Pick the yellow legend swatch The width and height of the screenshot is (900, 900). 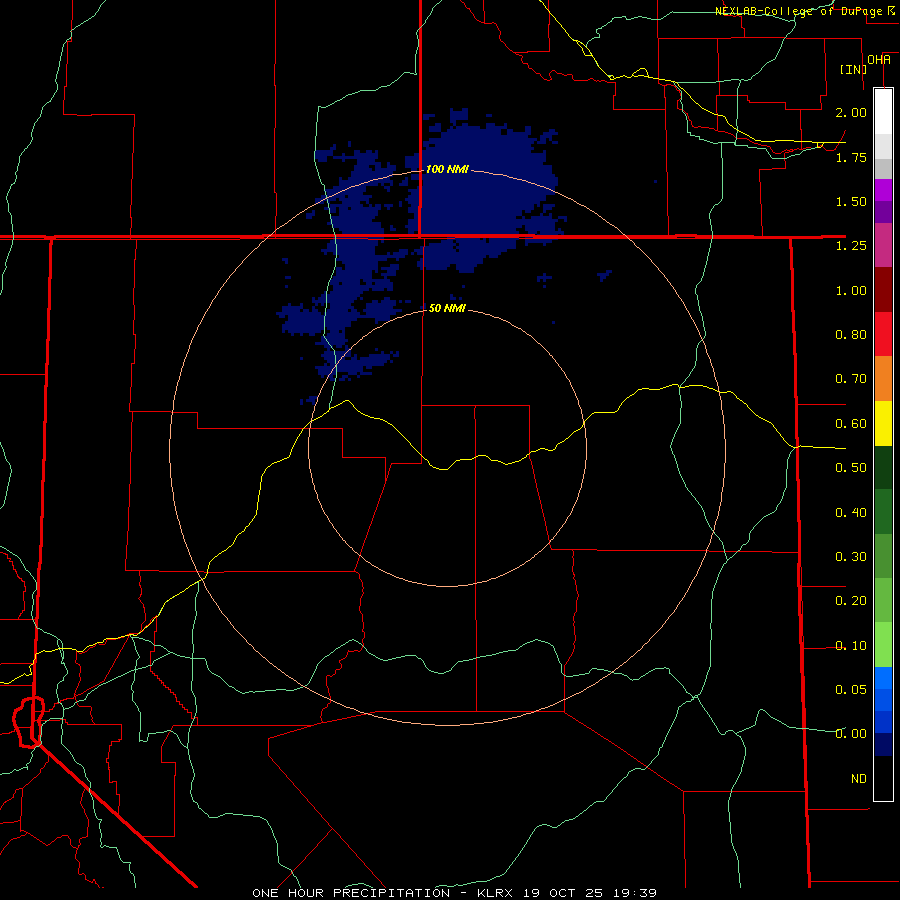tap(883, 423)
